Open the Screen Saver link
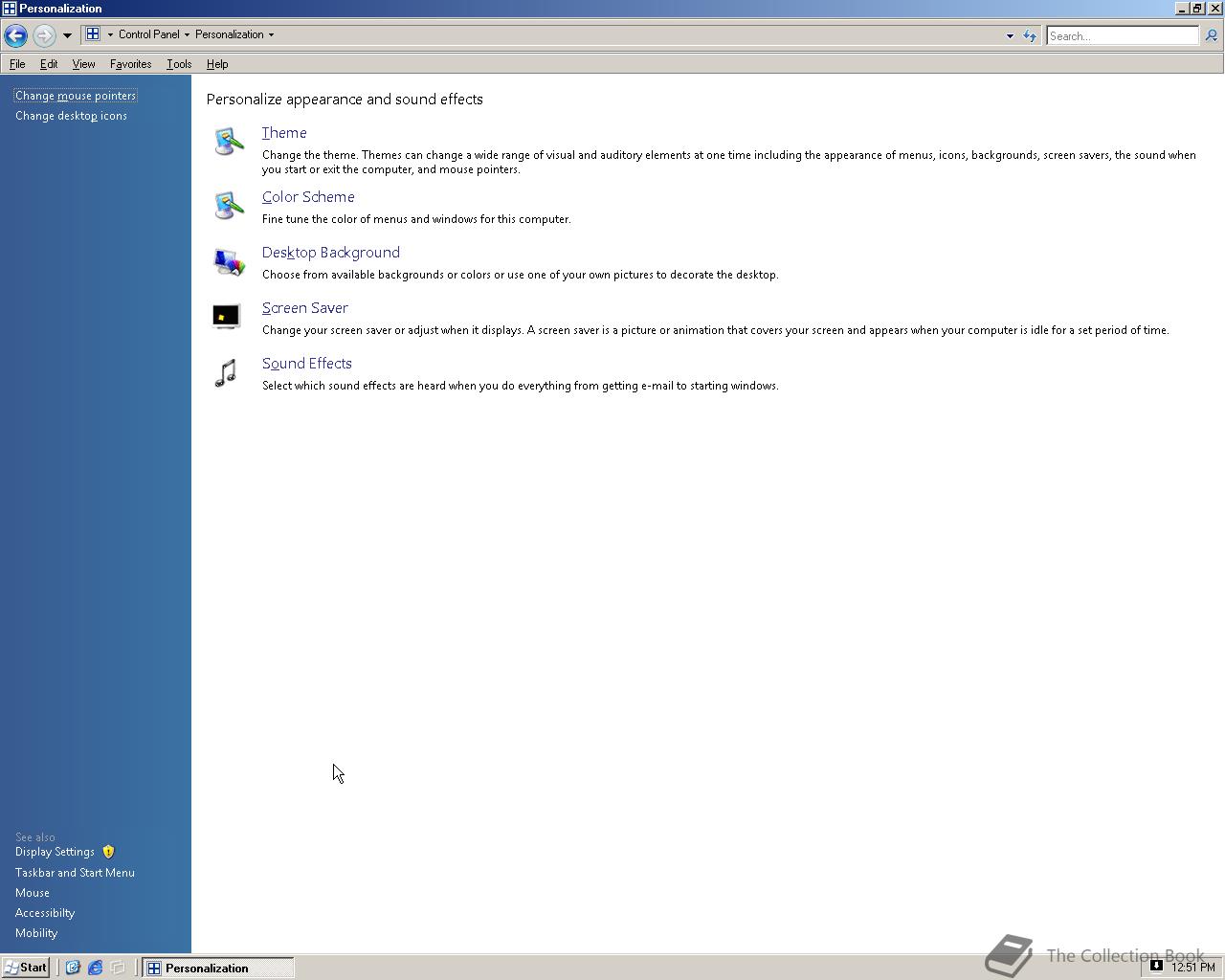Viewport: 1225px width, 980px height. tap(305, 308)
